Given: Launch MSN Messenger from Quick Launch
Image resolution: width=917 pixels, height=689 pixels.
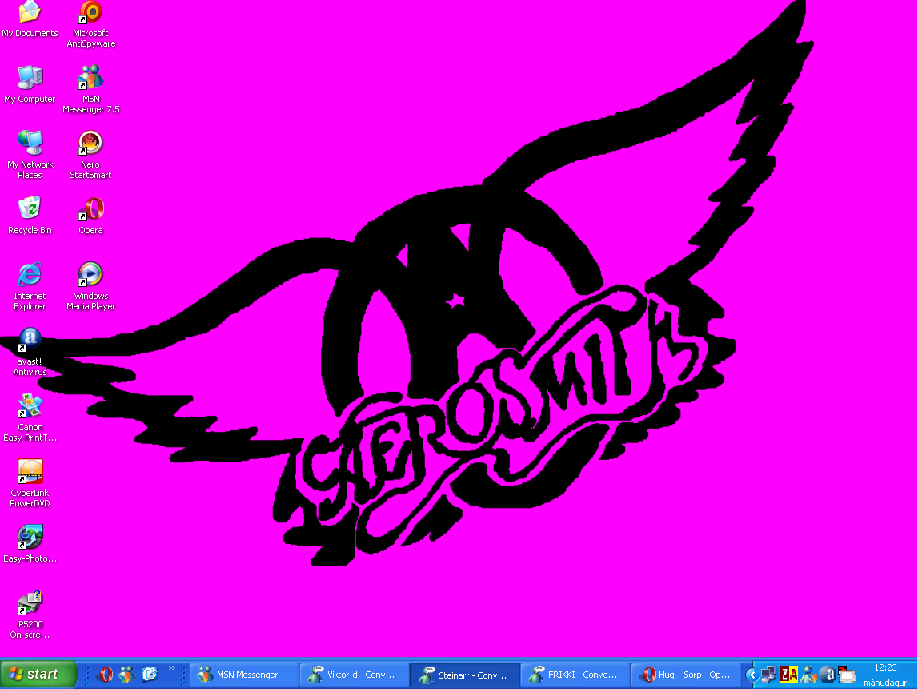Looking at the screenshot, I should tap(127, 674).
